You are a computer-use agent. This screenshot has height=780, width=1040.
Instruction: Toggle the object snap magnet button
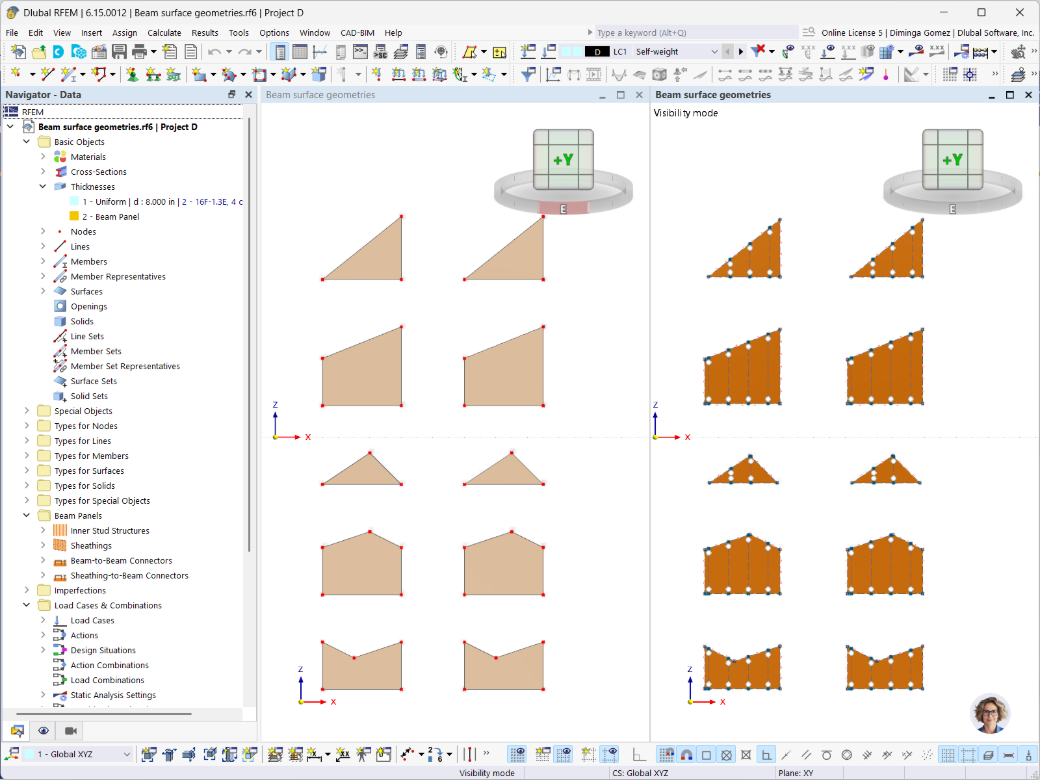(x=686, y=754)
